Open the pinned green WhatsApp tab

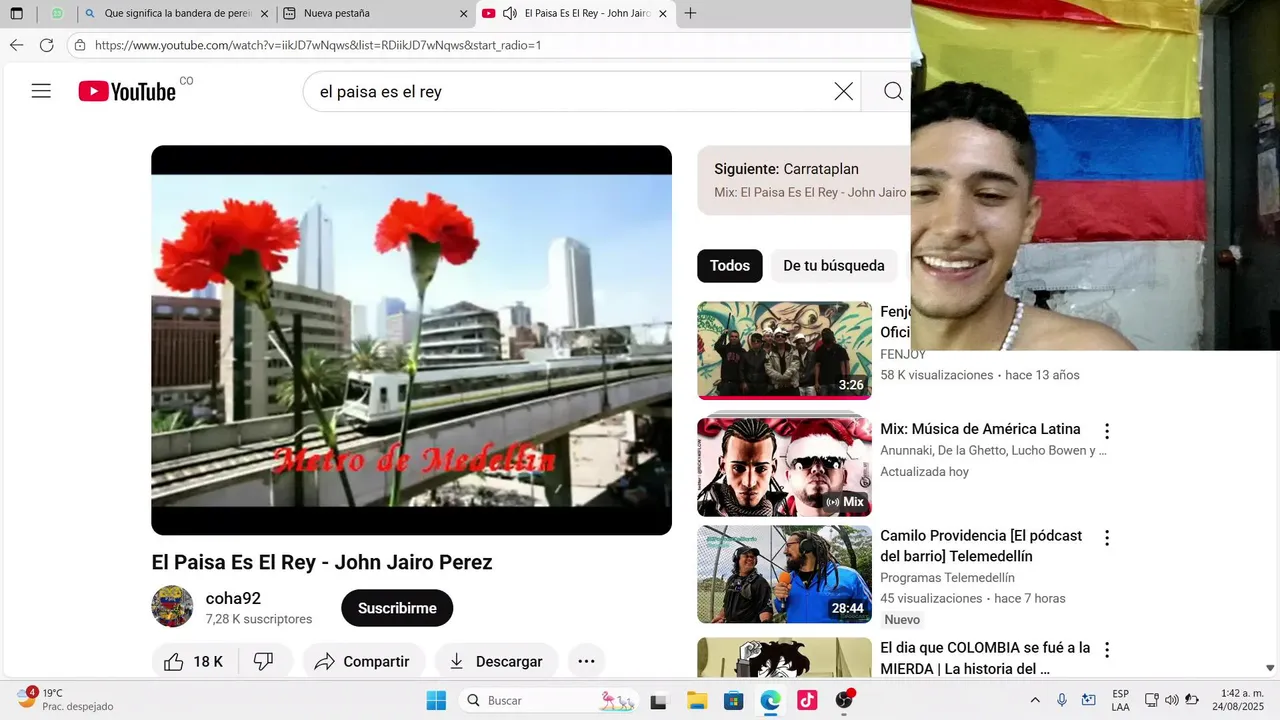[57, 13]
